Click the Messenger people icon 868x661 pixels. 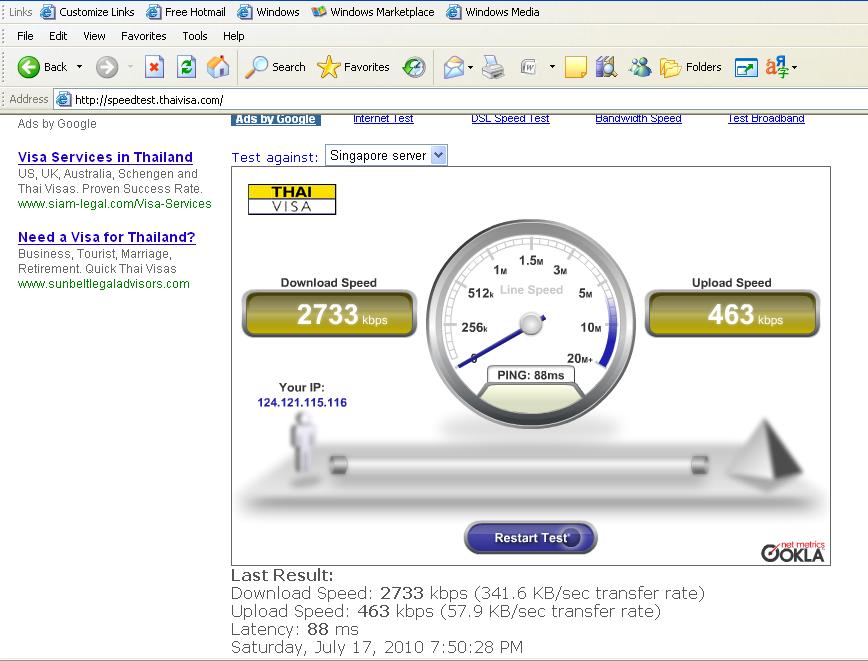pos(640,67)
